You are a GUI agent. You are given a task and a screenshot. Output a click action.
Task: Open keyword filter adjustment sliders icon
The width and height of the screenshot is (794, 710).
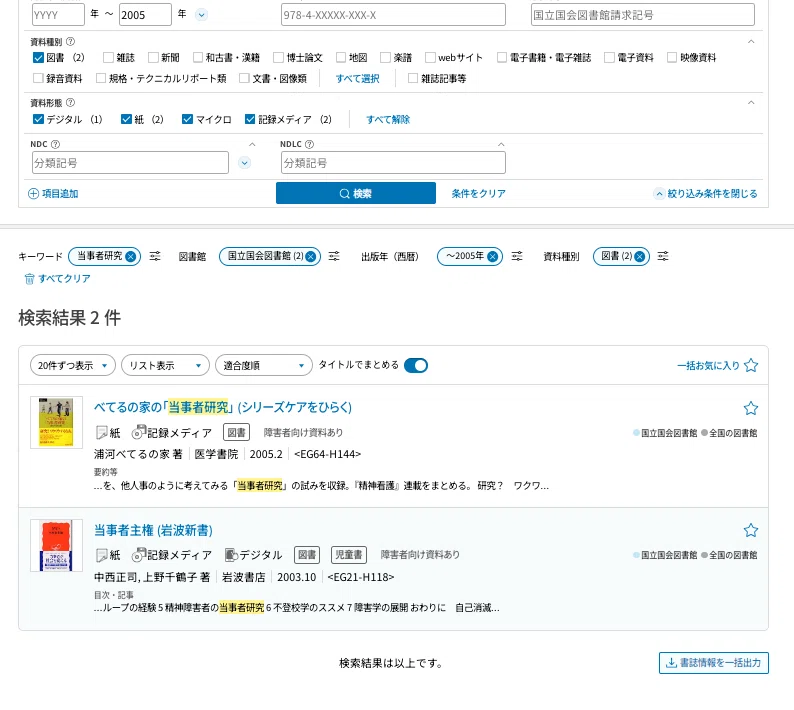(155, 256)
